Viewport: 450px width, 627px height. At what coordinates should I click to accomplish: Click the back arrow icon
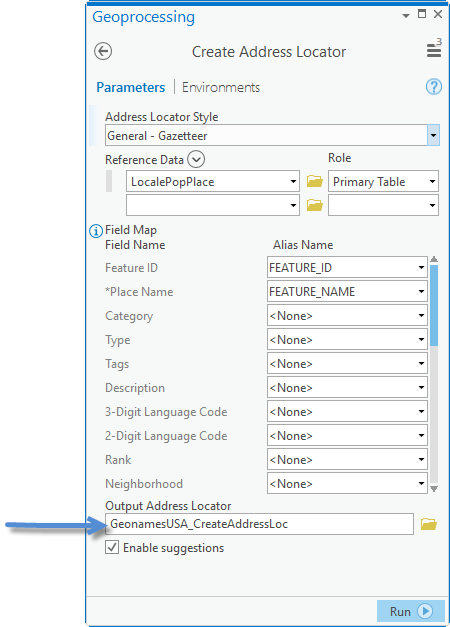pos(103,51)
